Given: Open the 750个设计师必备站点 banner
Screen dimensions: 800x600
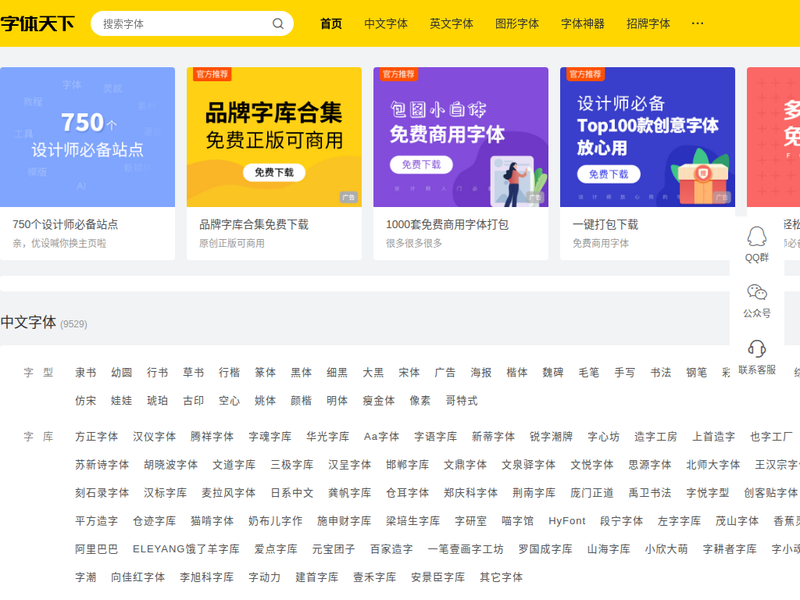Looking at the screenshot, I should click(x=87, y=137).
